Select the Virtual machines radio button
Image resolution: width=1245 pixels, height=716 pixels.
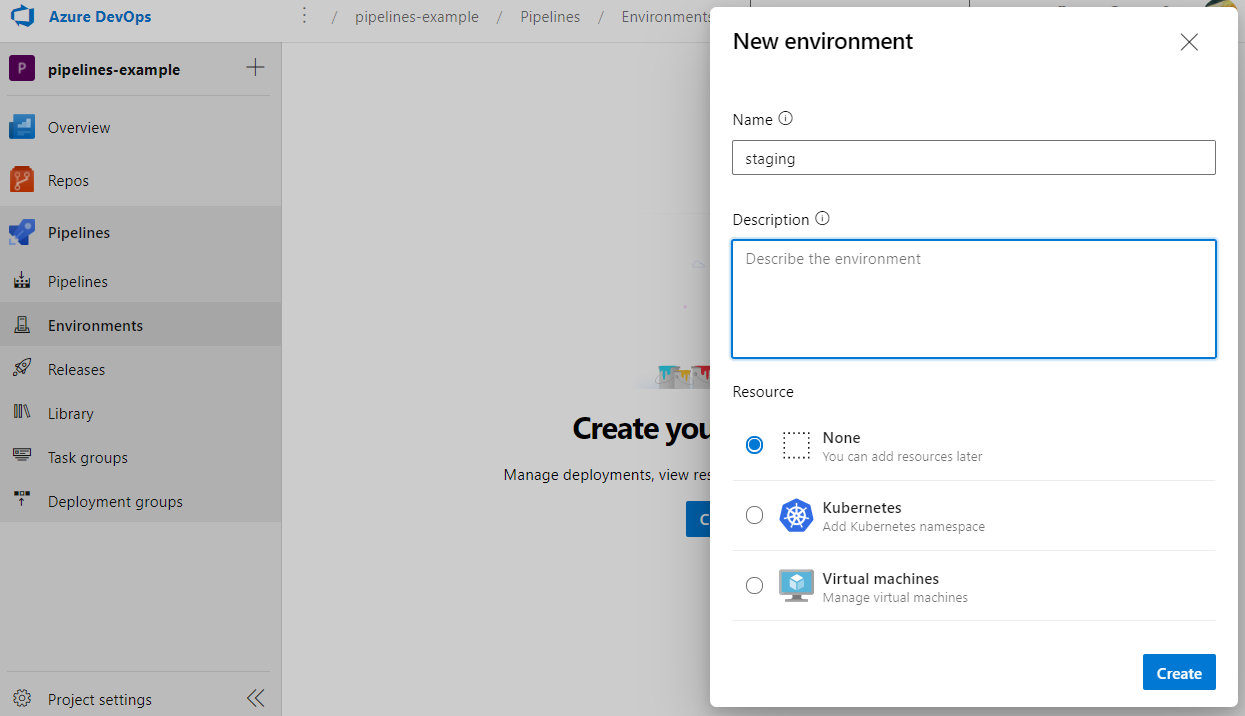click(755, 585)
